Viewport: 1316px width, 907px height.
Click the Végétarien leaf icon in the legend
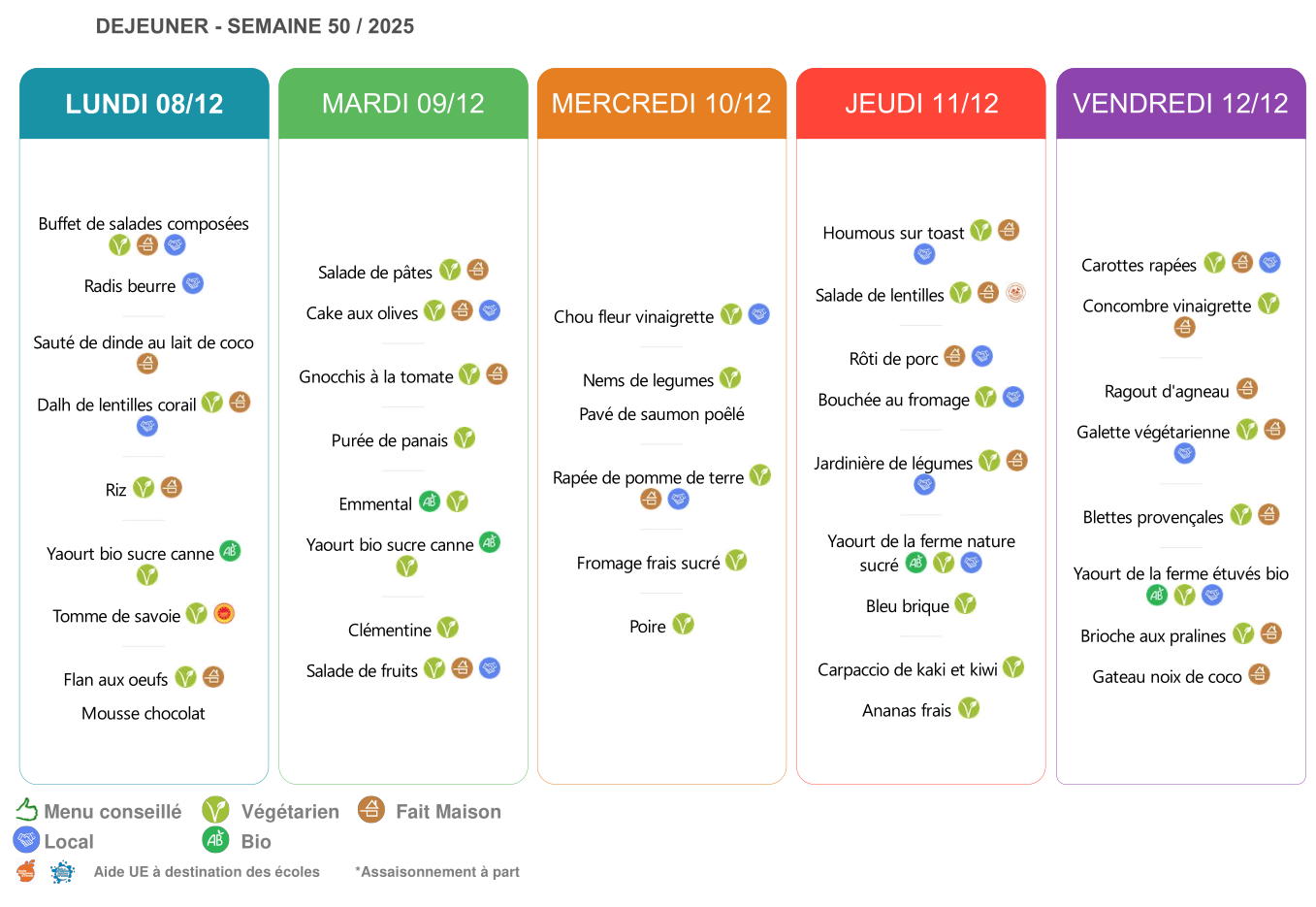click(215, 810)
